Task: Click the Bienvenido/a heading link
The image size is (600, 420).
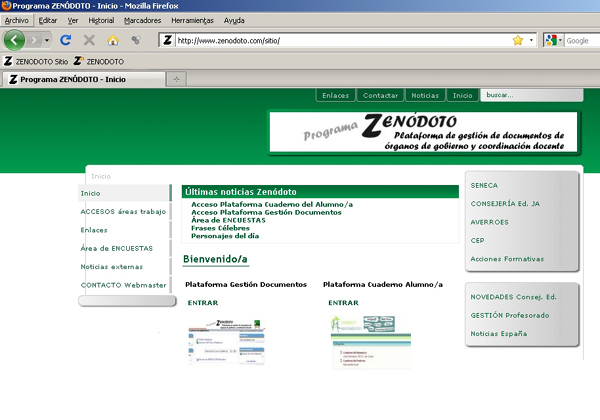Action: point(215,259)
